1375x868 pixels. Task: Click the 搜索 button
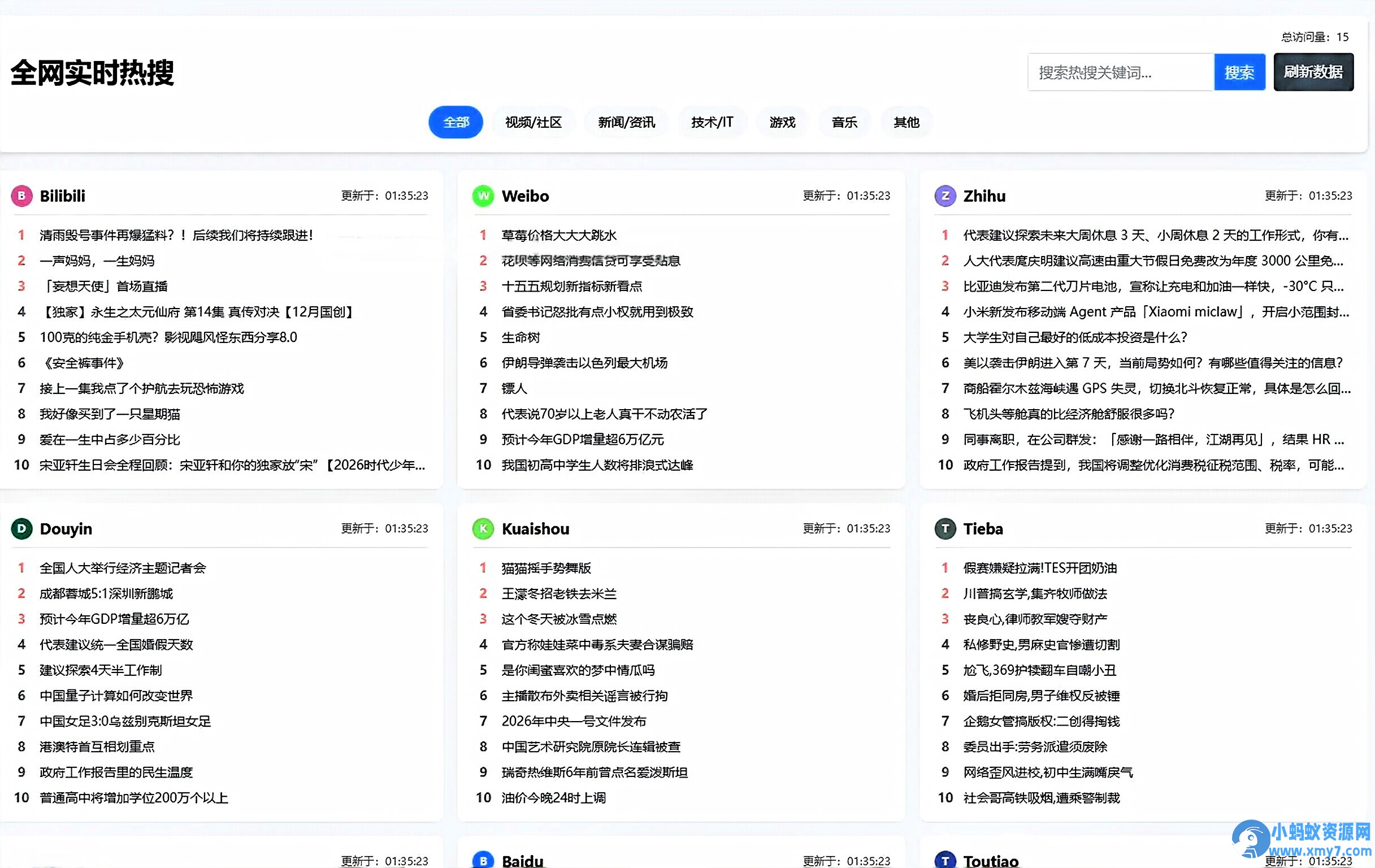click(x=1240, y=72)
